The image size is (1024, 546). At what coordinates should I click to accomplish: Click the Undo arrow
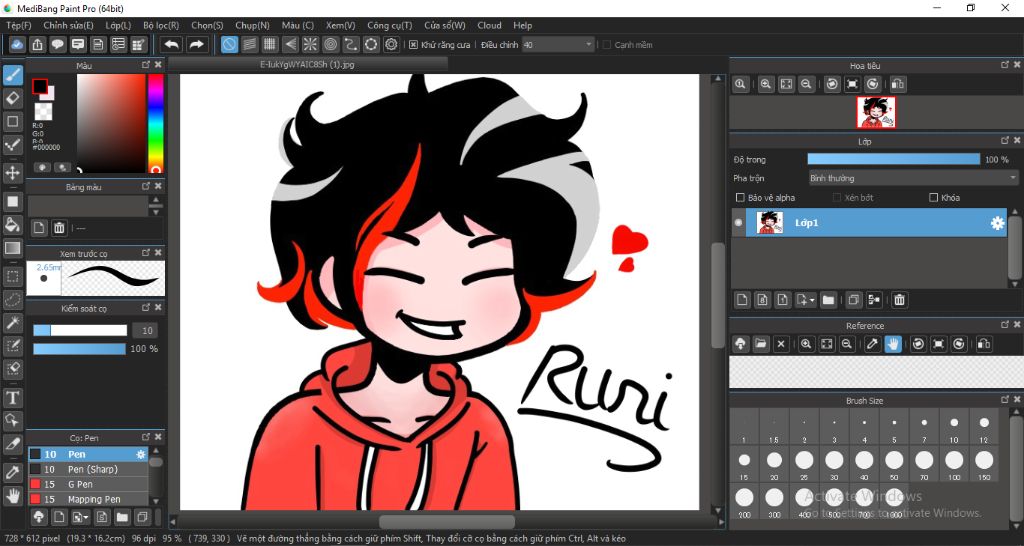pos(172,44)
